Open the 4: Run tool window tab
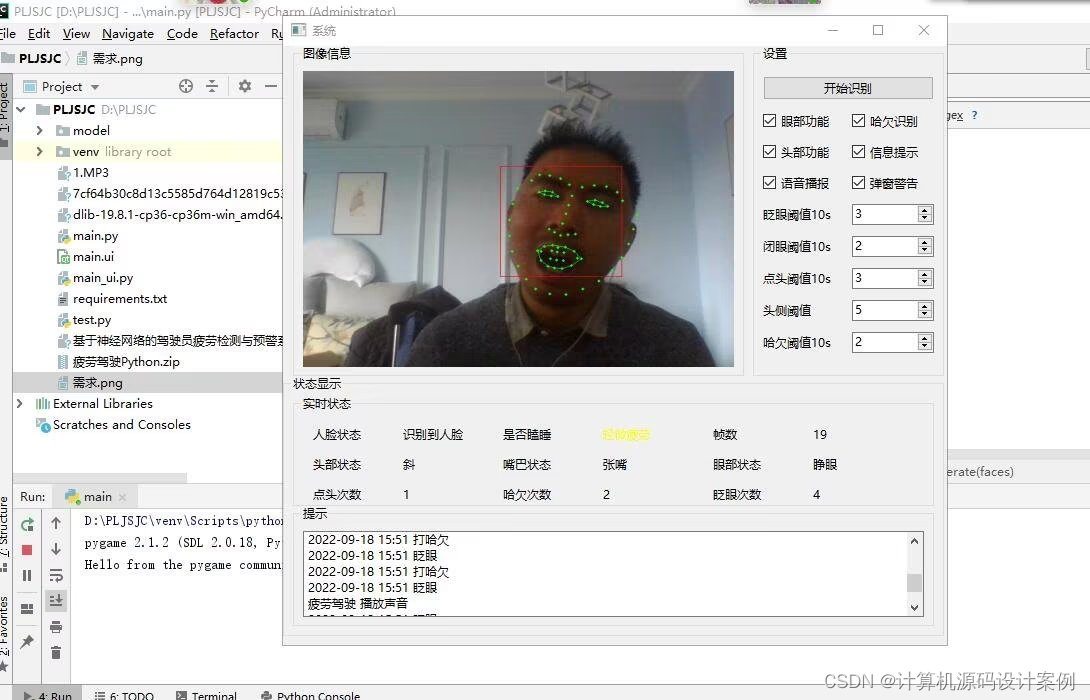The image size is (1090, 700). click(x=49, y=694)
